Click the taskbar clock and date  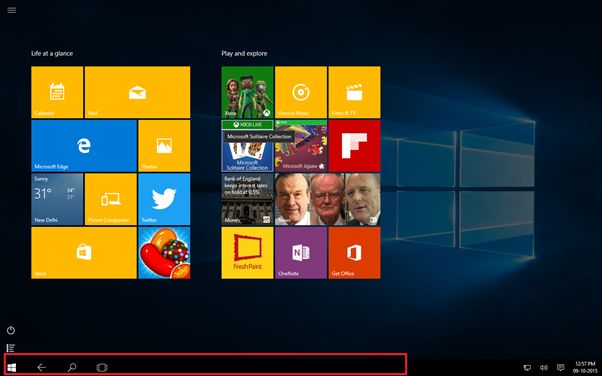(x=585, y=367)
